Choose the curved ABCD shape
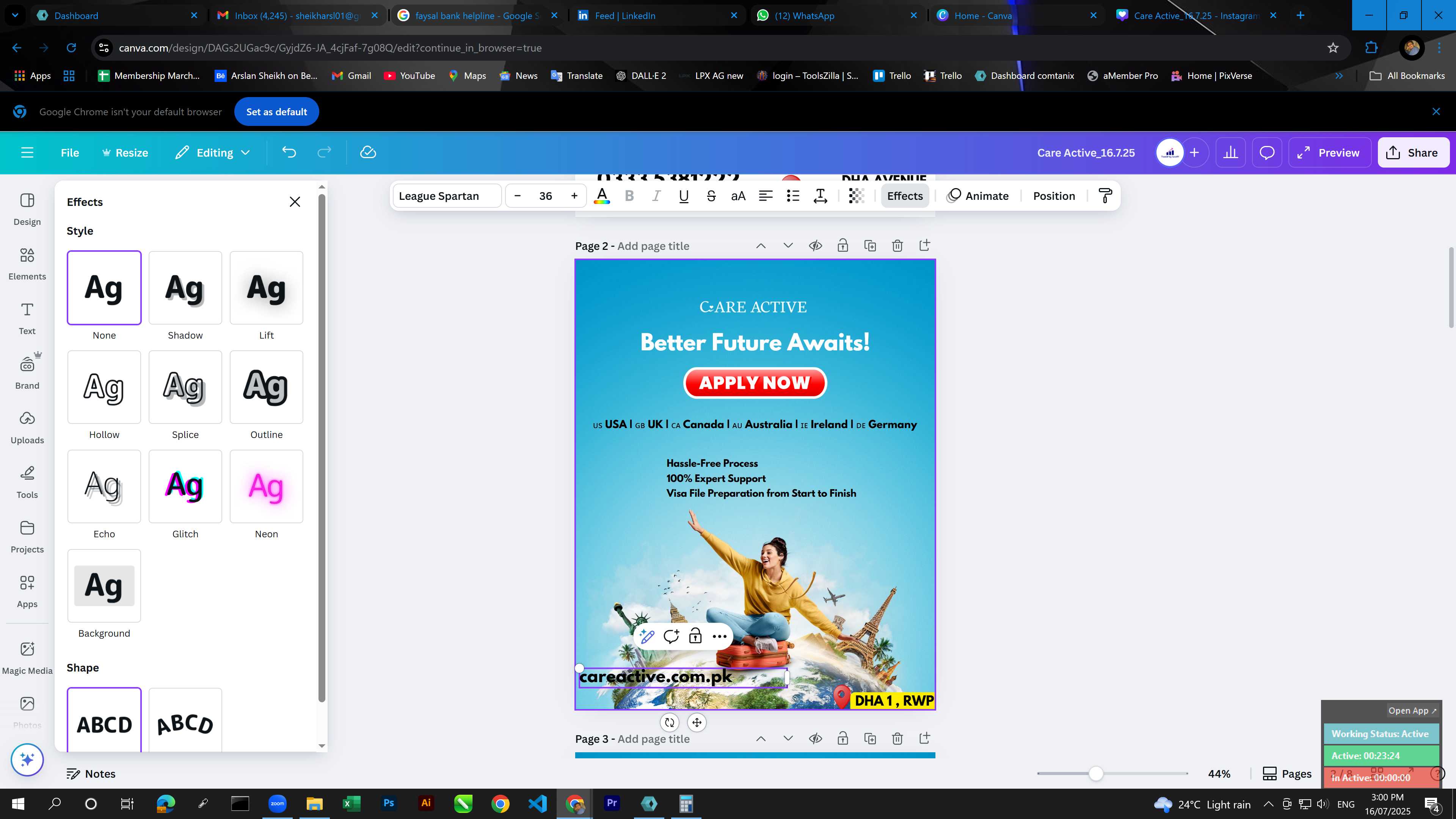 point(185,720)
